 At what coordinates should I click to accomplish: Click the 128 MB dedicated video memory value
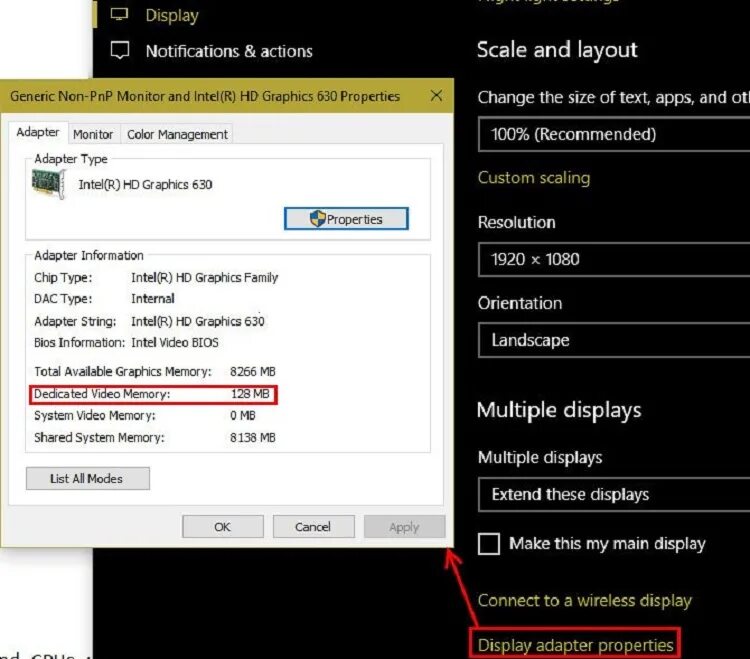pyautogui.click(x=250, y=394)
